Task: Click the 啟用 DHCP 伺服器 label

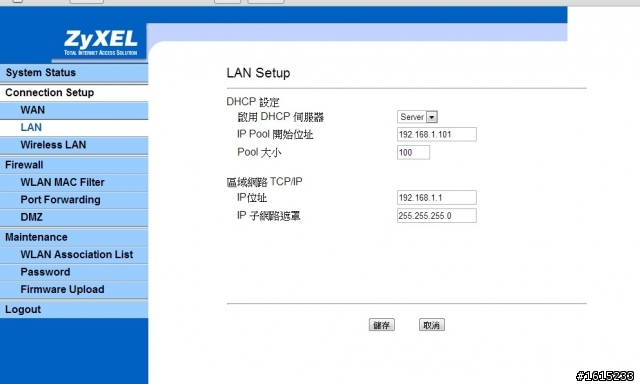Action: click(280, 117)
